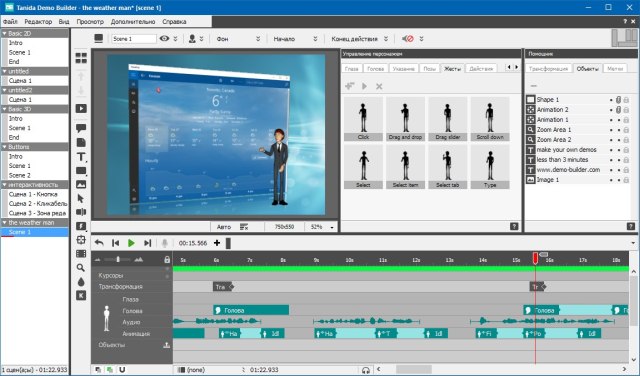Click the microphone record icon in timeline
The height and width of the screenshot is (376, 640).
pos(164,243)
